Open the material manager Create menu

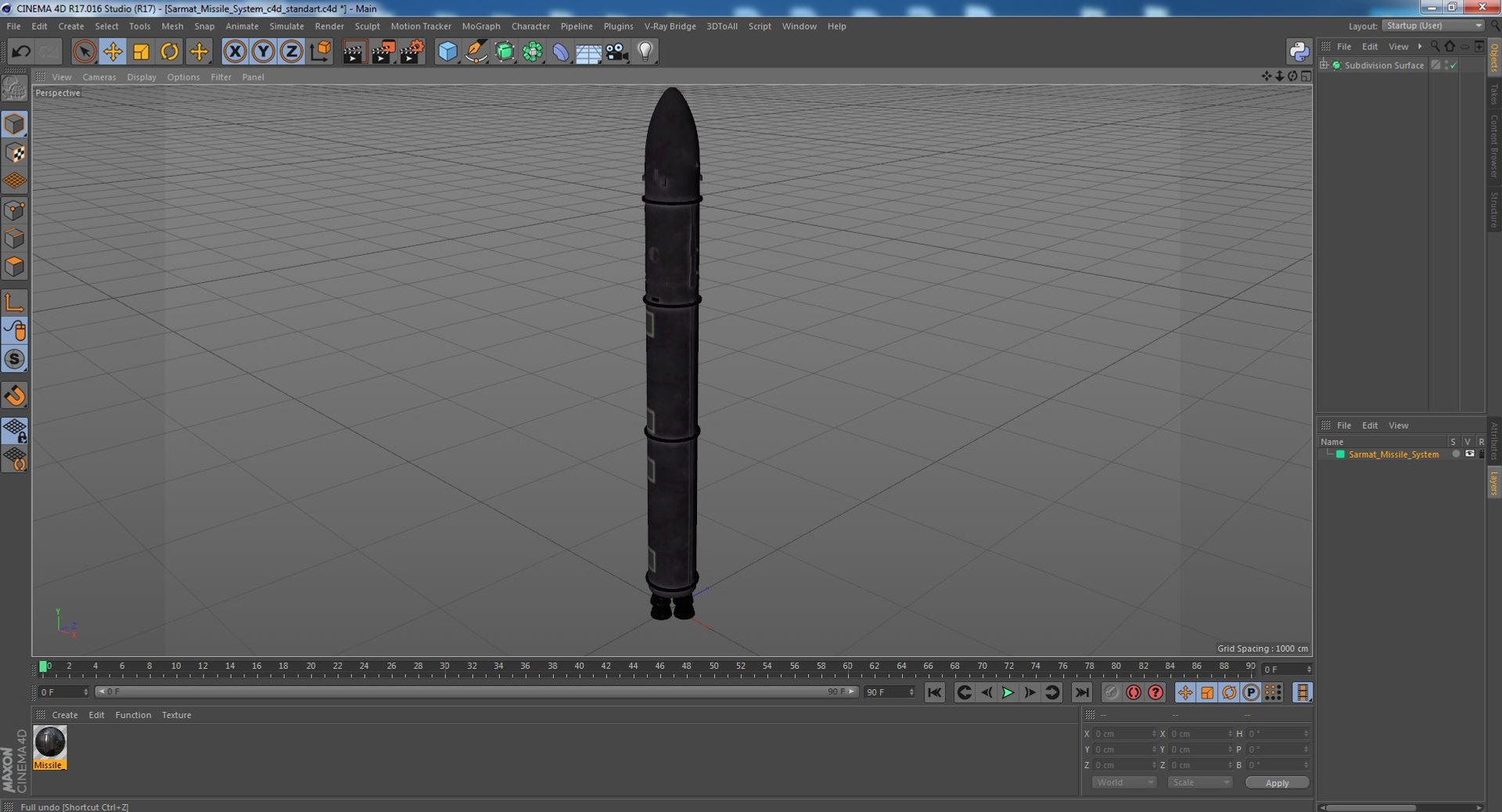click(x=65, y=715)
